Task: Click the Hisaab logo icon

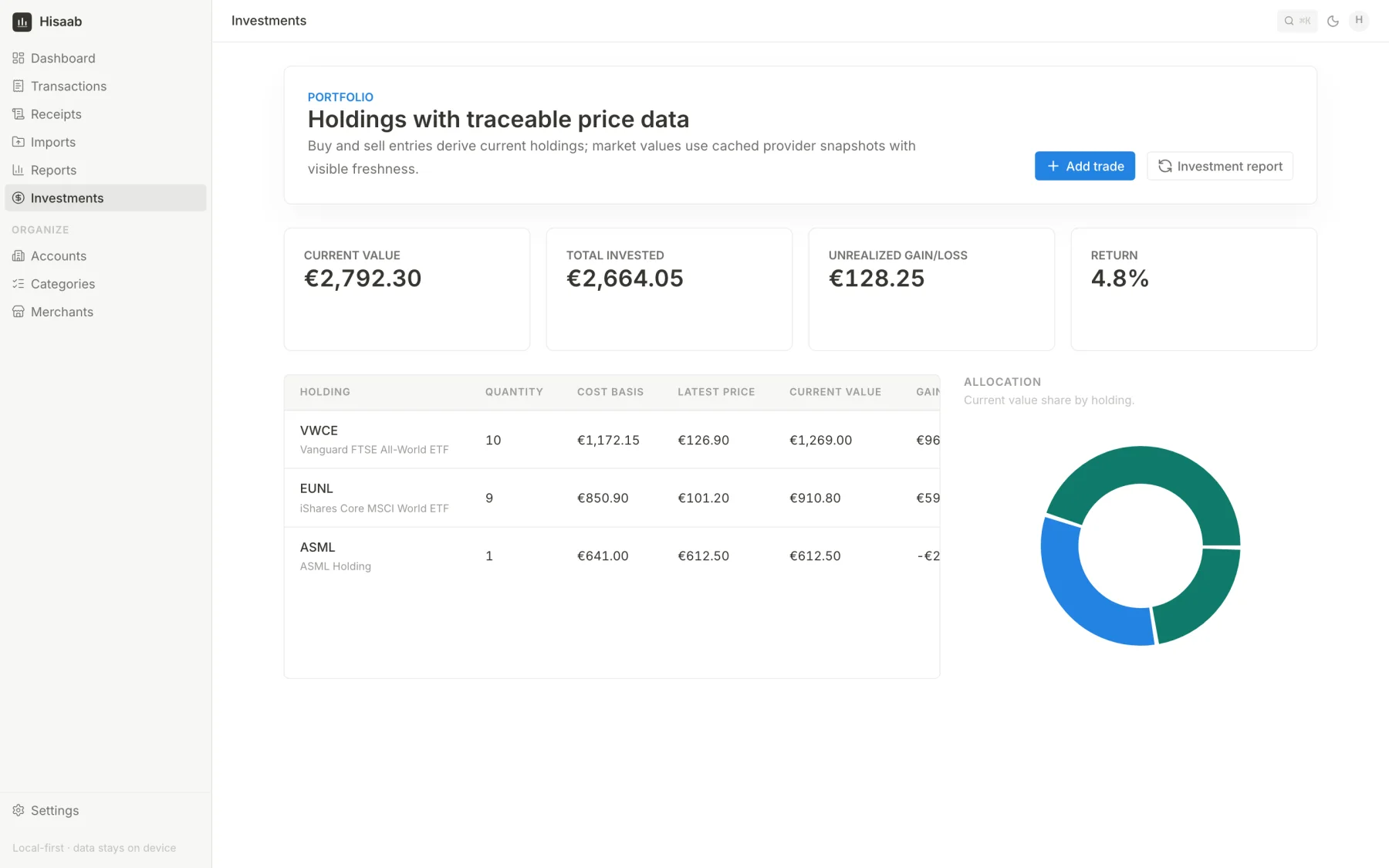Action: coord(22,22)
